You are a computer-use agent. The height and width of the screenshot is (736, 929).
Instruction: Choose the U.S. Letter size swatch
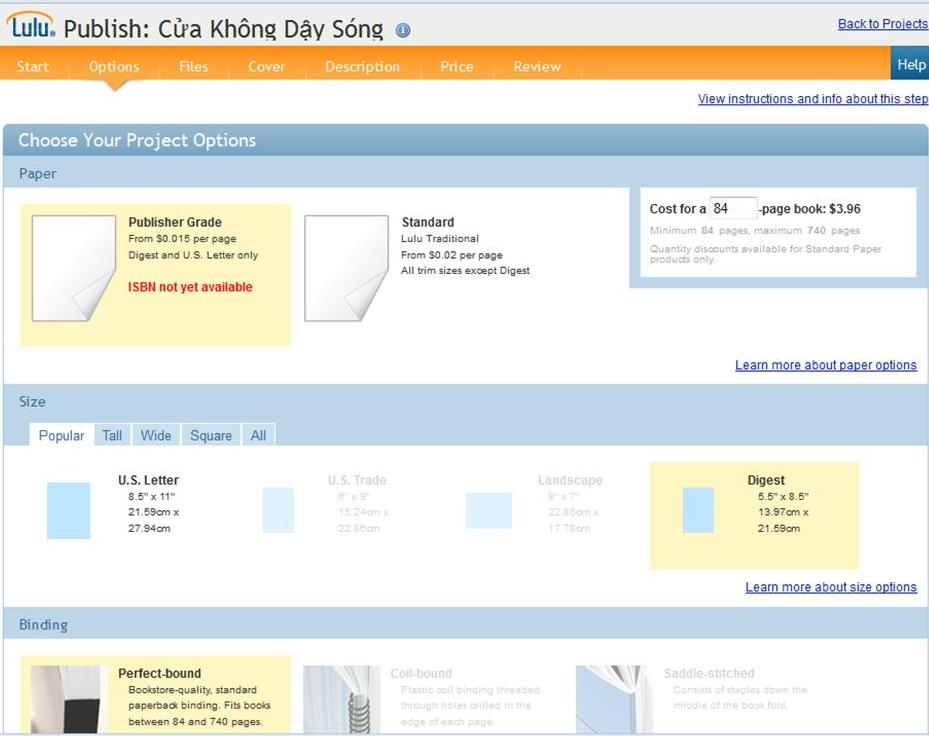(69, 510)
